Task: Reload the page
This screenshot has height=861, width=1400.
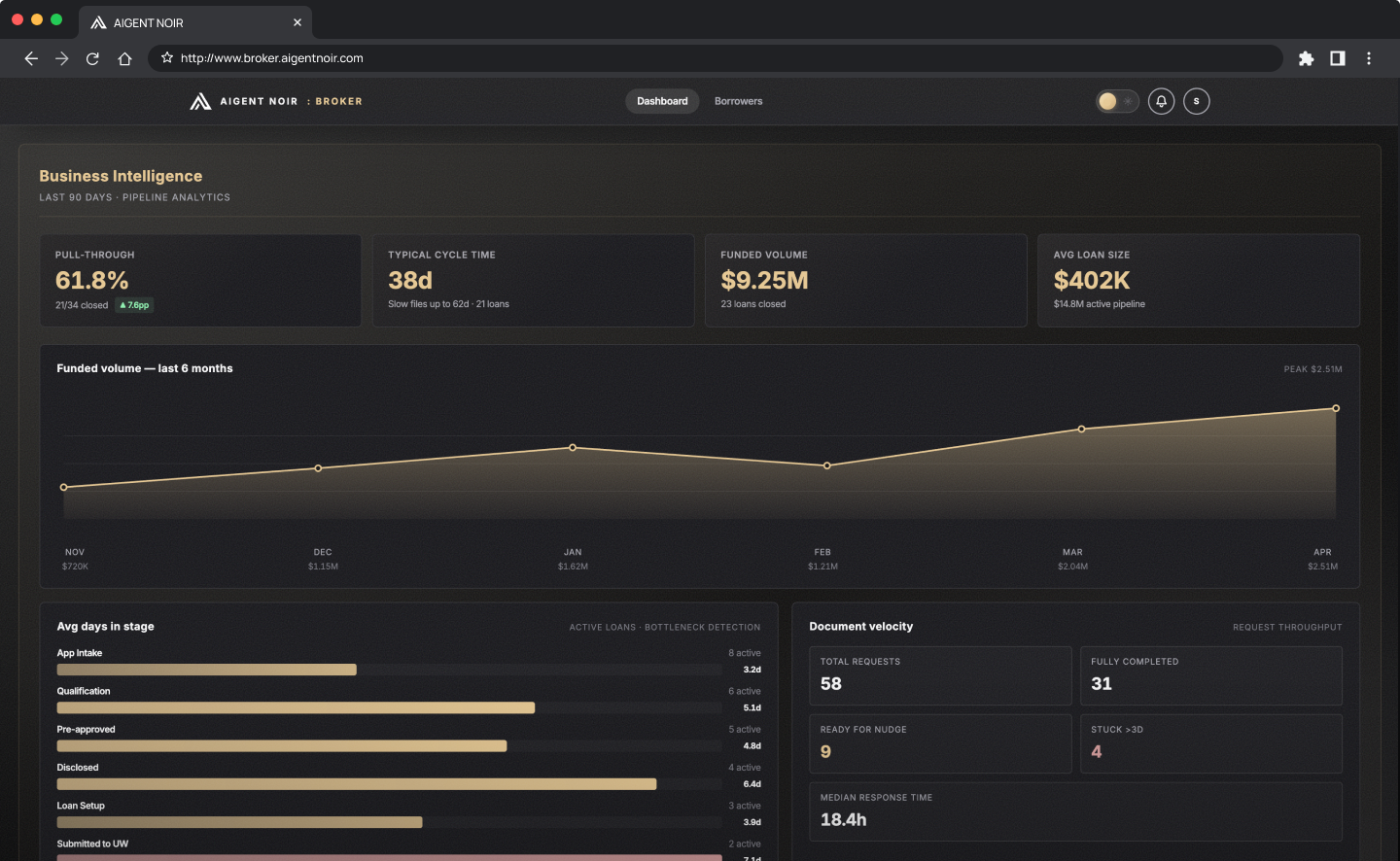Action: click(93, 58)
